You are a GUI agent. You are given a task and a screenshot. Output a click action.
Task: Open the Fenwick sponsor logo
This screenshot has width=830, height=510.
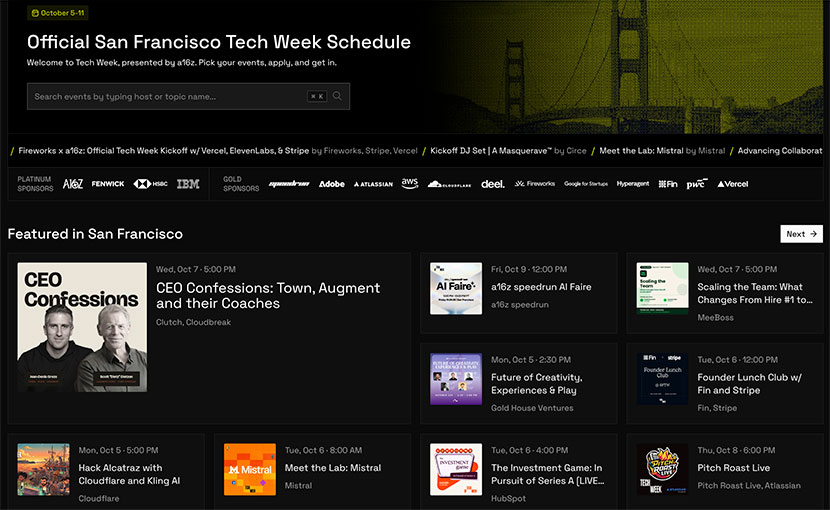108,184
